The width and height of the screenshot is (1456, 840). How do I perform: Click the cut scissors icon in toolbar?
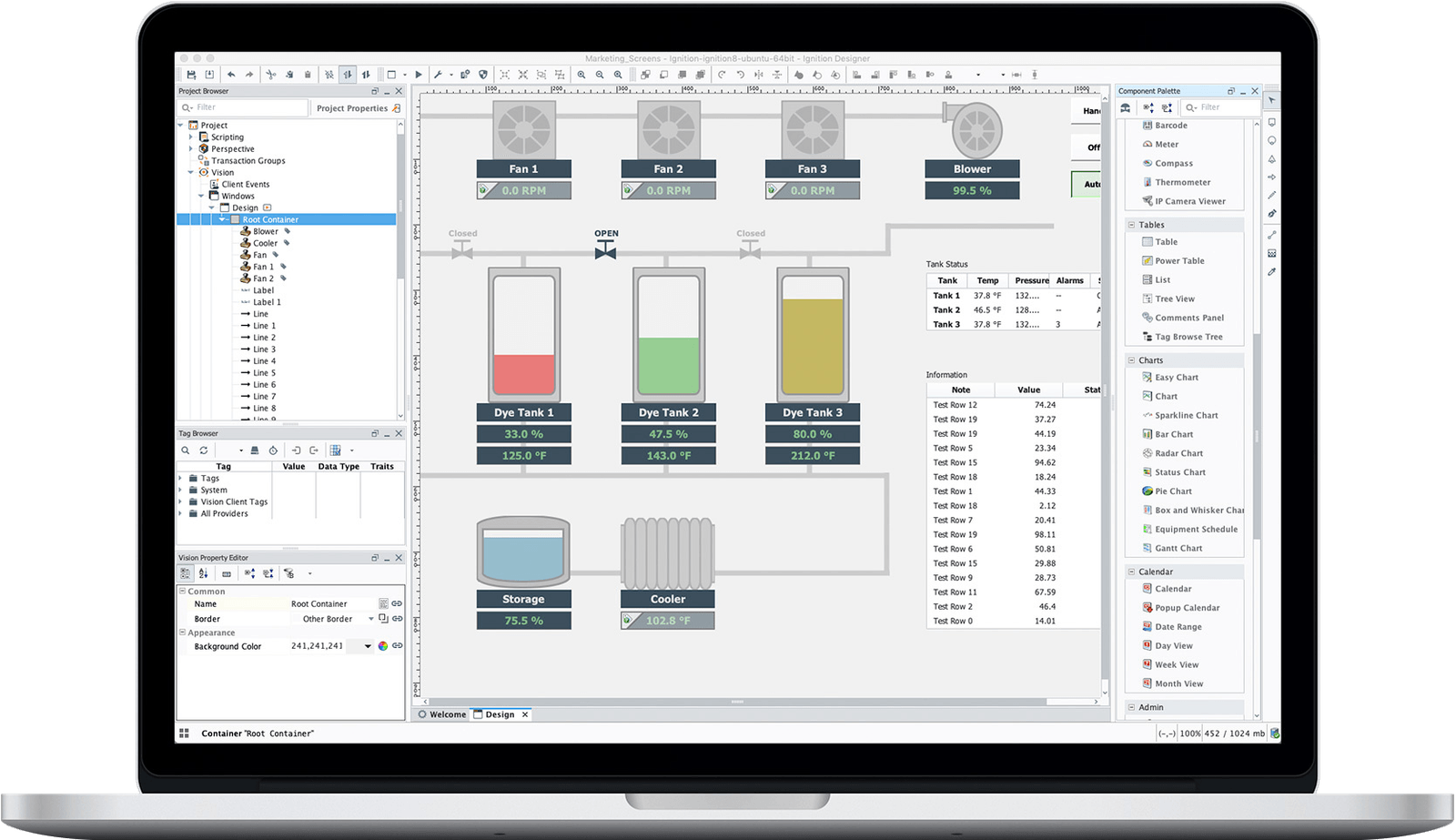coord(270,75)
